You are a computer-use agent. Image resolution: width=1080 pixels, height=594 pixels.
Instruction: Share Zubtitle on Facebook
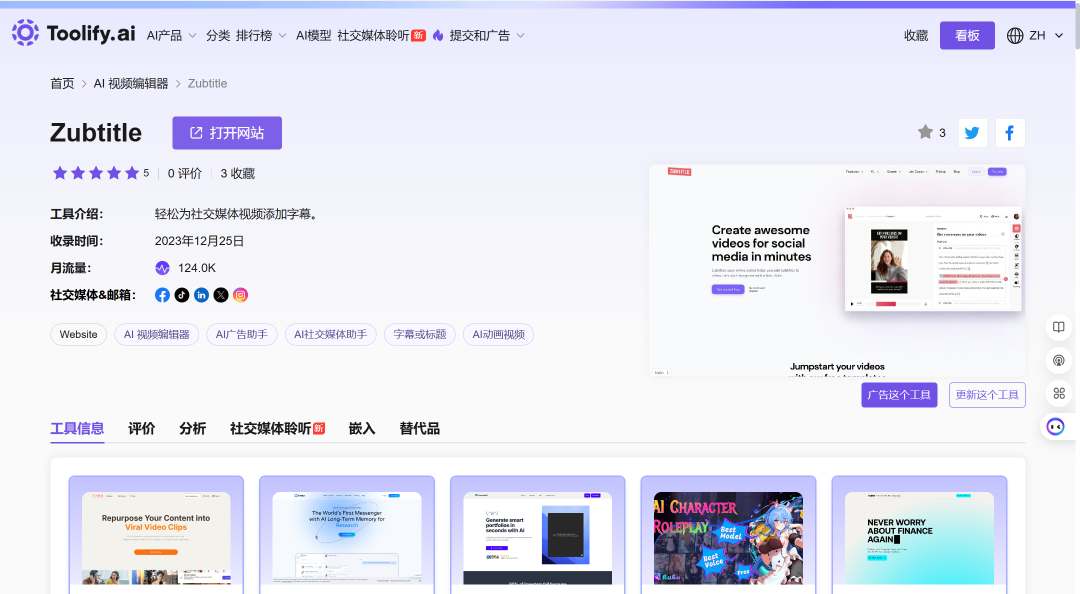coord(1010,133)
